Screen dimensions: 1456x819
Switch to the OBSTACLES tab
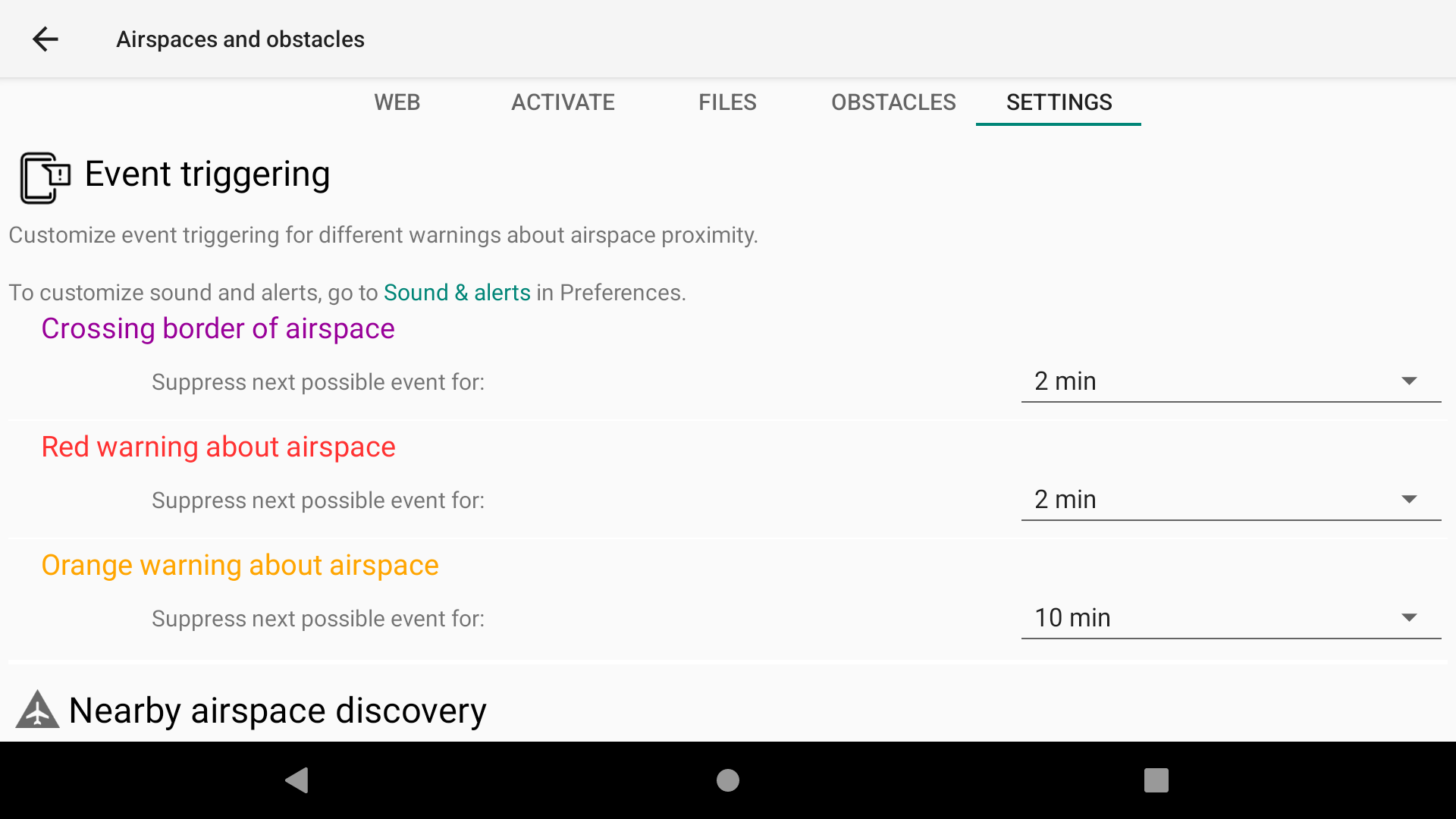(893, 102)
